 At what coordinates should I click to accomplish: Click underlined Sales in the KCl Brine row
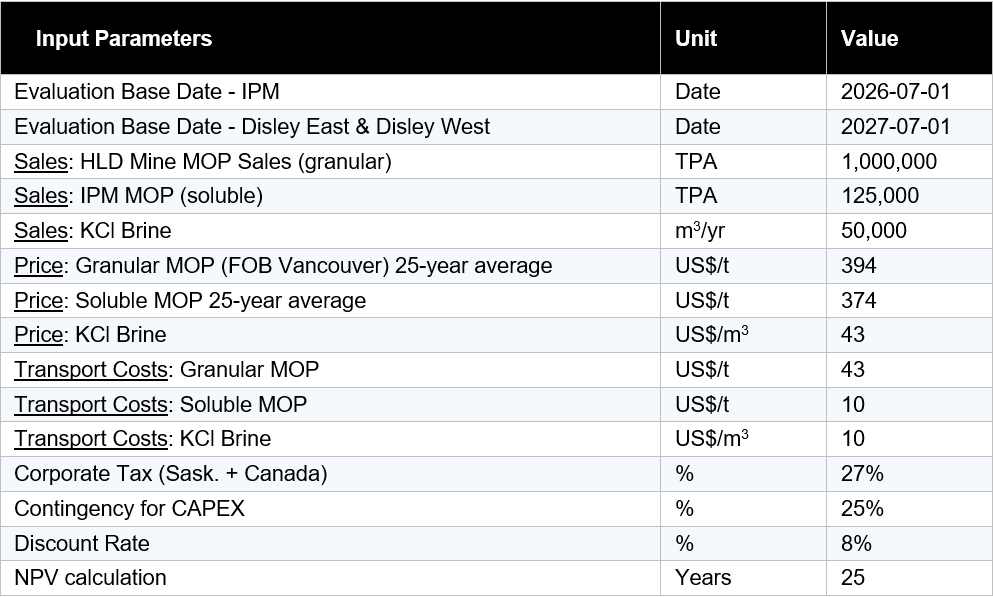tap(41, 231)
